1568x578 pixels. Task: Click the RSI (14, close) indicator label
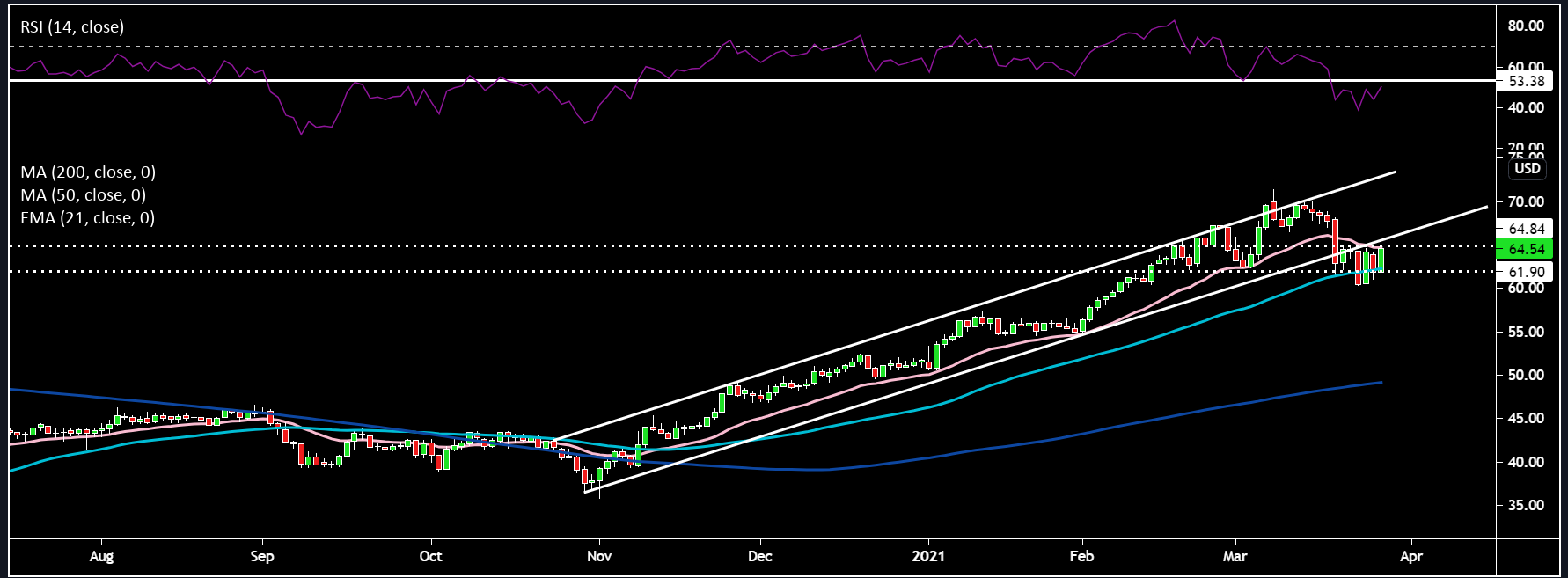[x=72, y=27]
